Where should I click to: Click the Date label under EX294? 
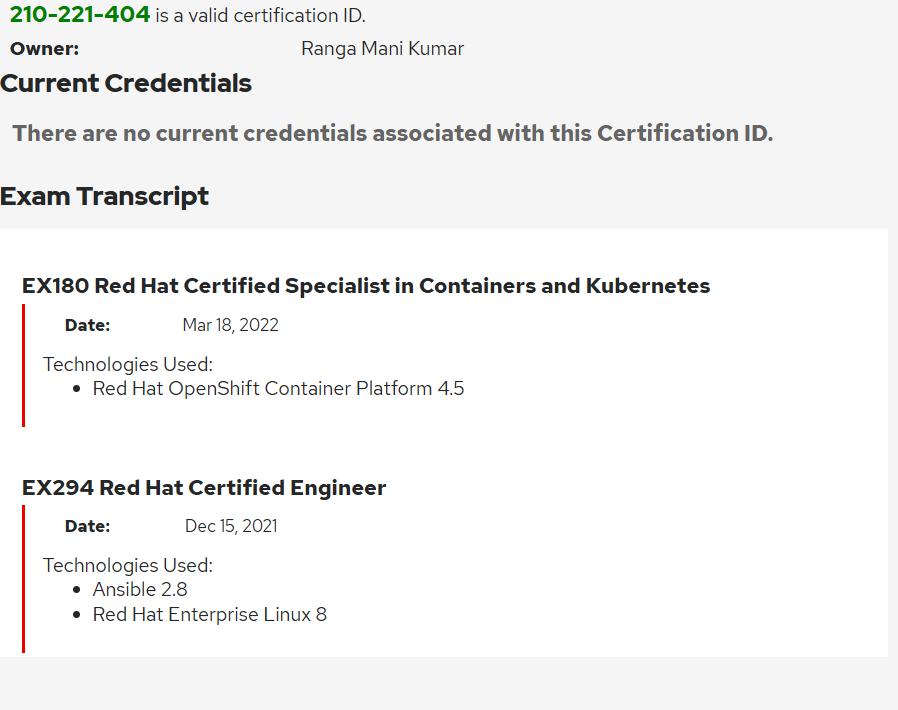88,526
